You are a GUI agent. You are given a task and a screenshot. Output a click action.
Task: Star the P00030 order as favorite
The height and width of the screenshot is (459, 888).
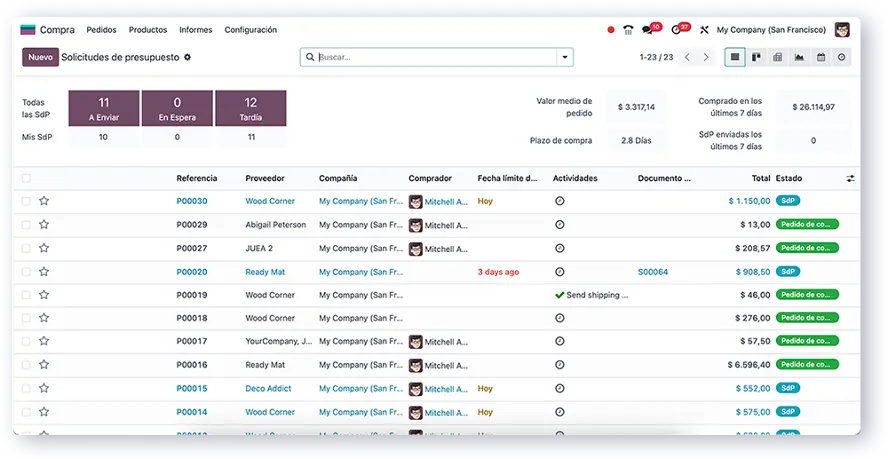(44, 201)
